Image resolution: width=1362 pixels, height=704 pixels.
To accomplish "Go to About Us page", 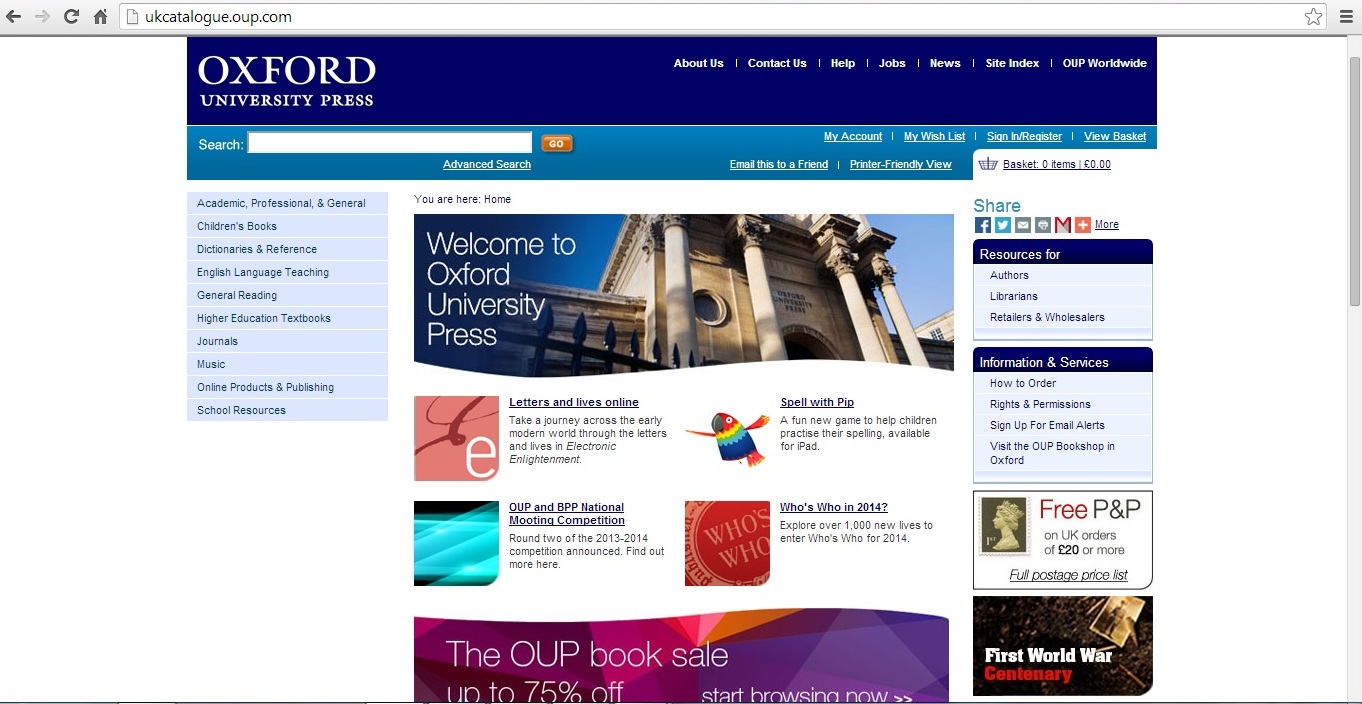I will [698, 63].
